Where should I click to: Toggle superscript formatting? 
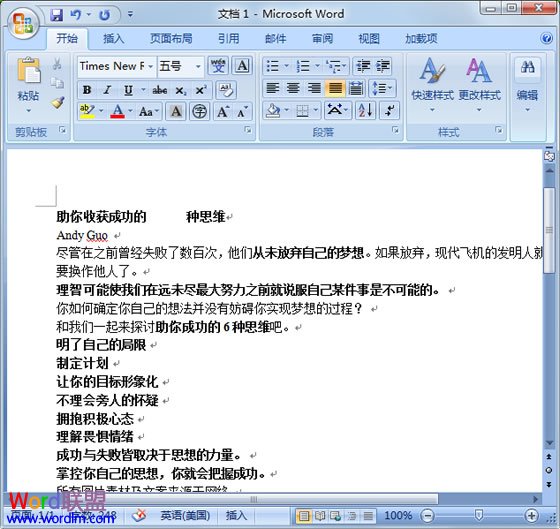(x=201, y=90)
